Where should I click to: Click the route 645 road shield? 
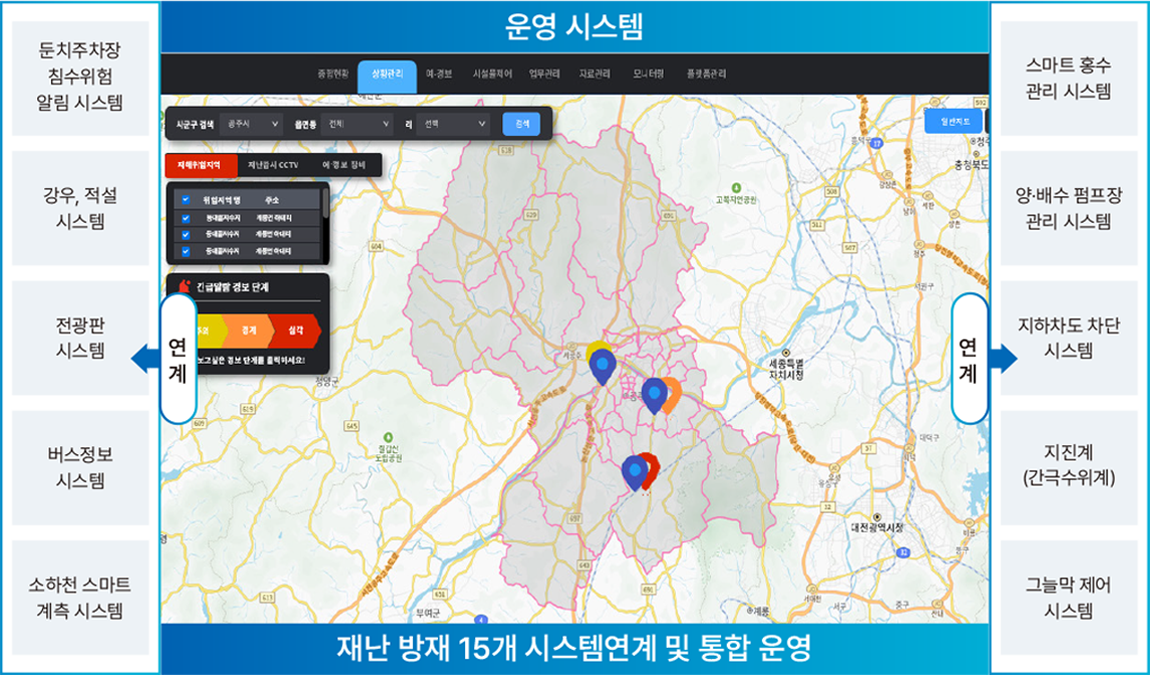352,426
